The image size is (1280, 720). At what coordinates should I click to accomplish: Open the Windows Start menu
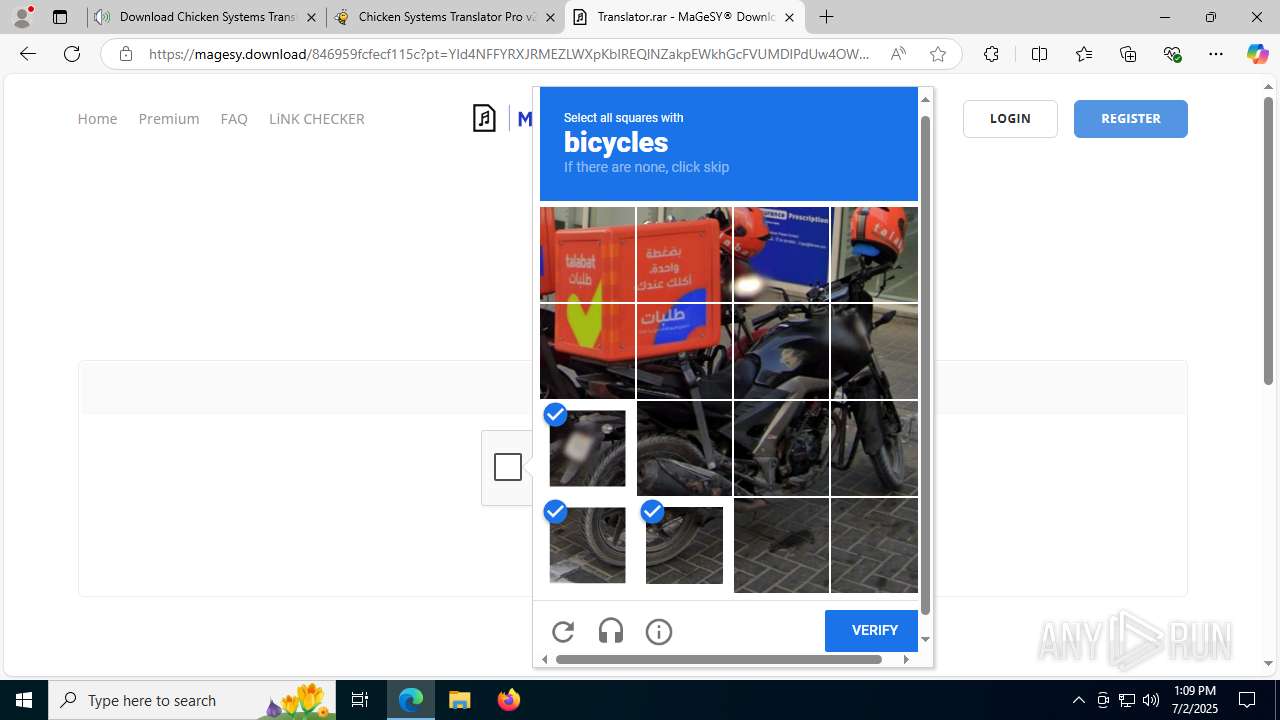pos(24,700)
